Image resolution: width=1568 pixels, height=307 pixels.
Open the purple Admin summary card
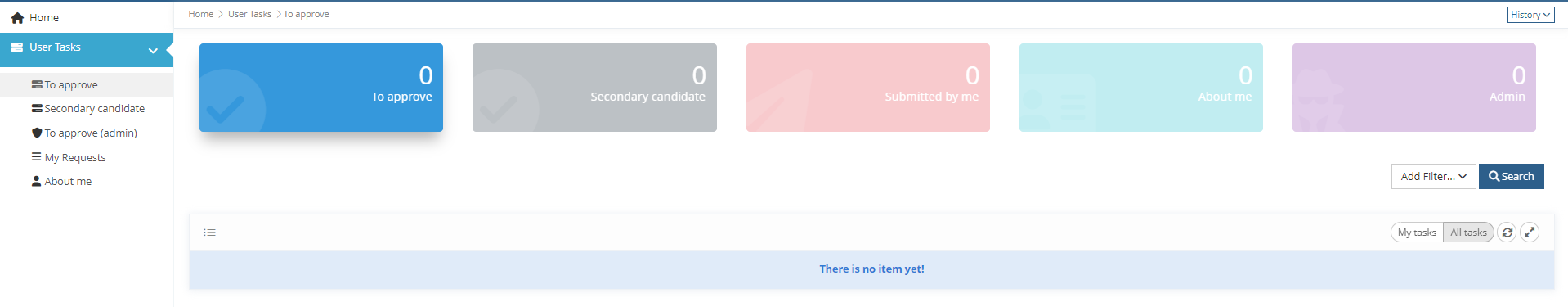tap(1413, 88)
